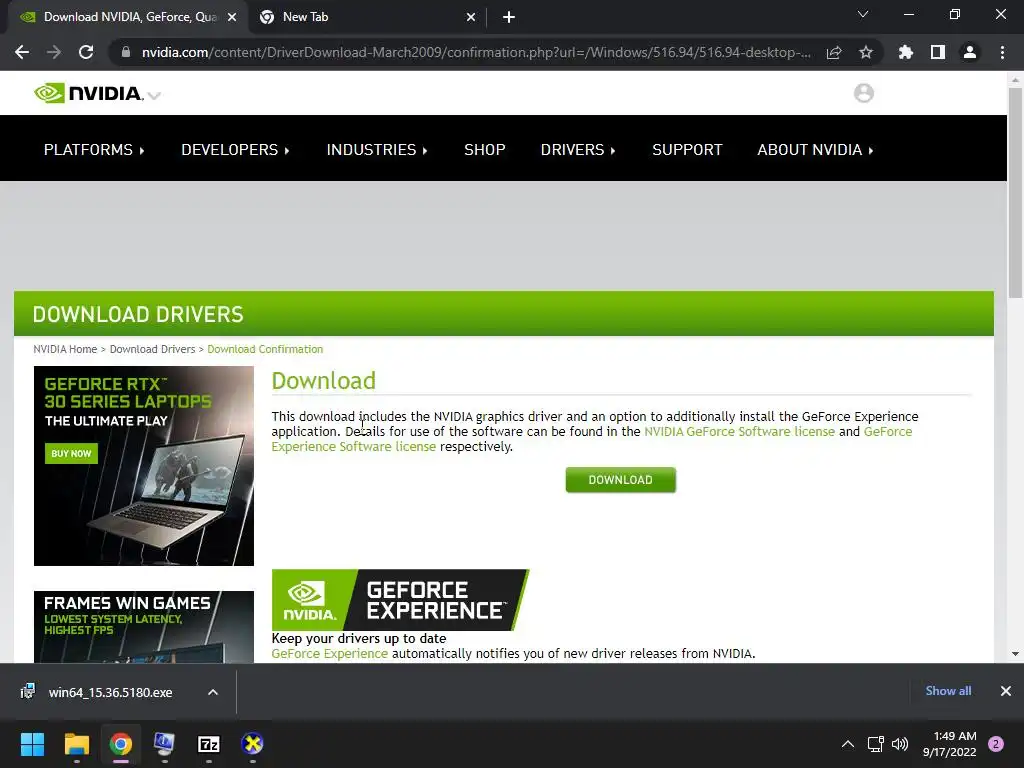Screen dimensions: 1024x768
Task: Expand options for win64_15.36.5180.exe download
Action: (213, 692)
